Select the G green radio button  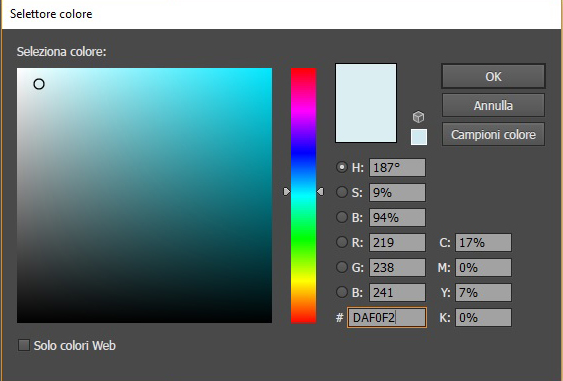pos(342,267)
